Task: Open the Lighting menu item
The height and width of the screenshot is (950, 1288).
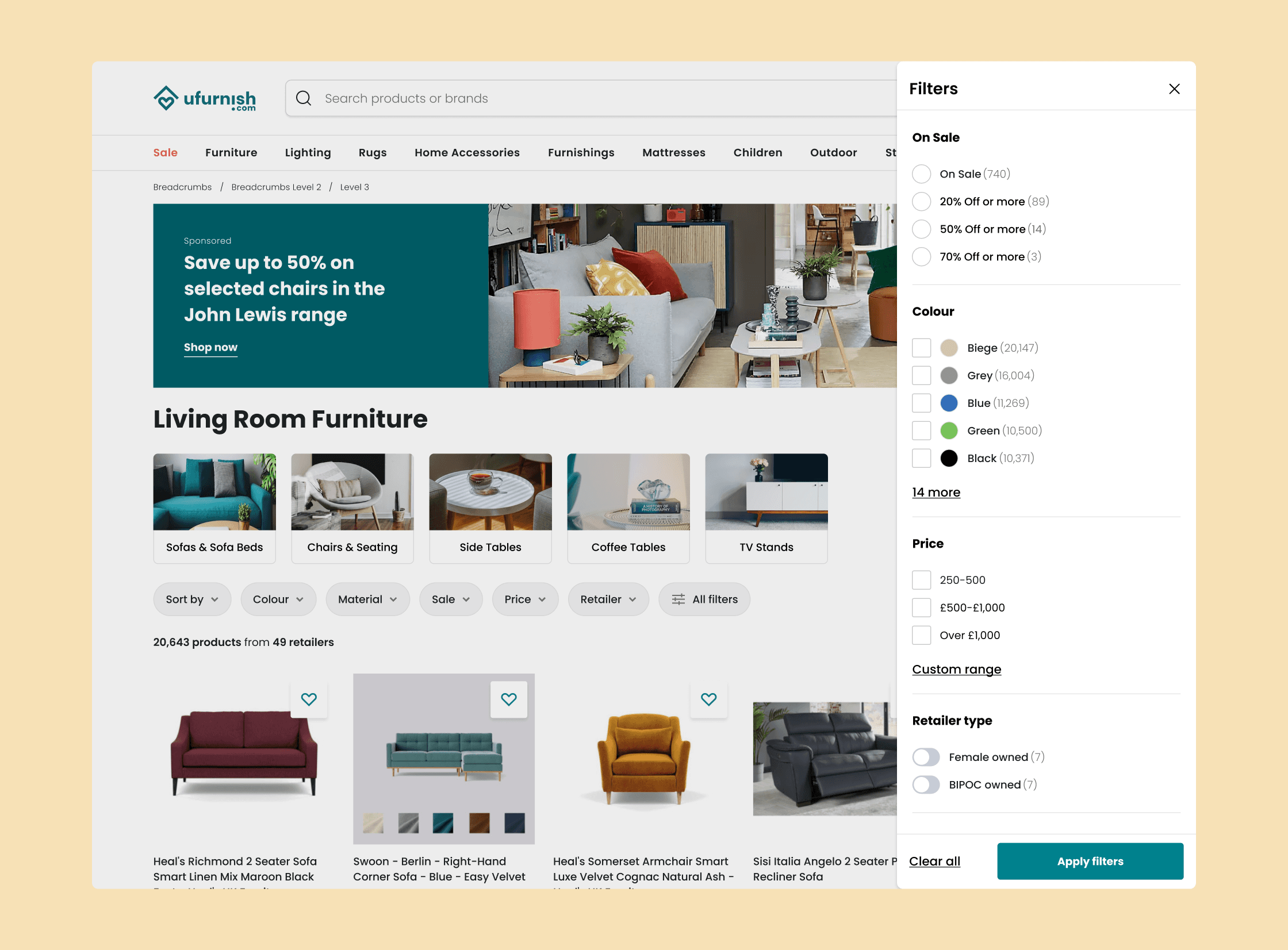Action: tap(308, 152)
